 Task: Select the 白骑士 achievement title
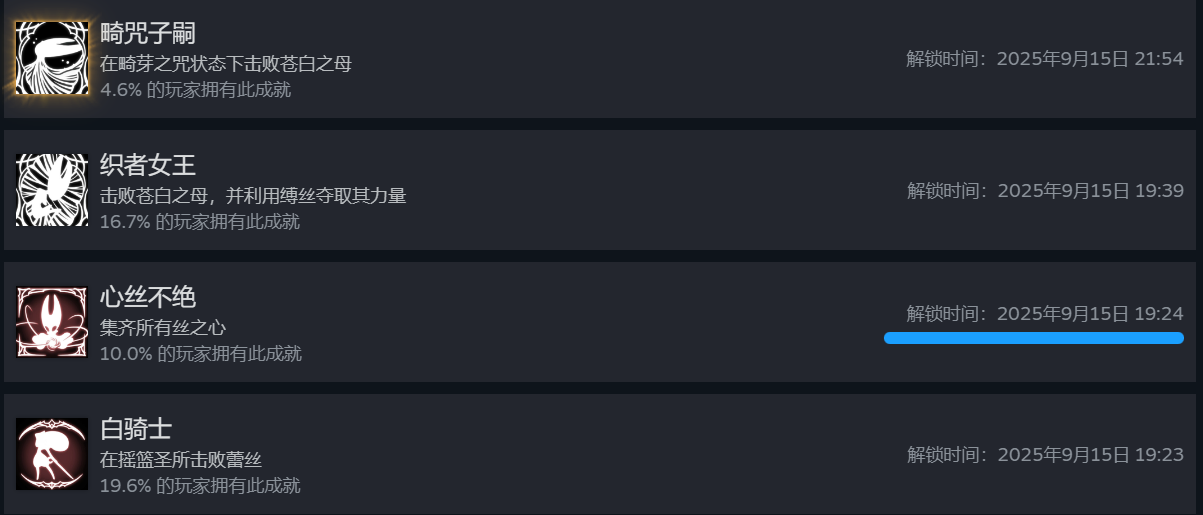pyautogui.click(x=136, y=429)
